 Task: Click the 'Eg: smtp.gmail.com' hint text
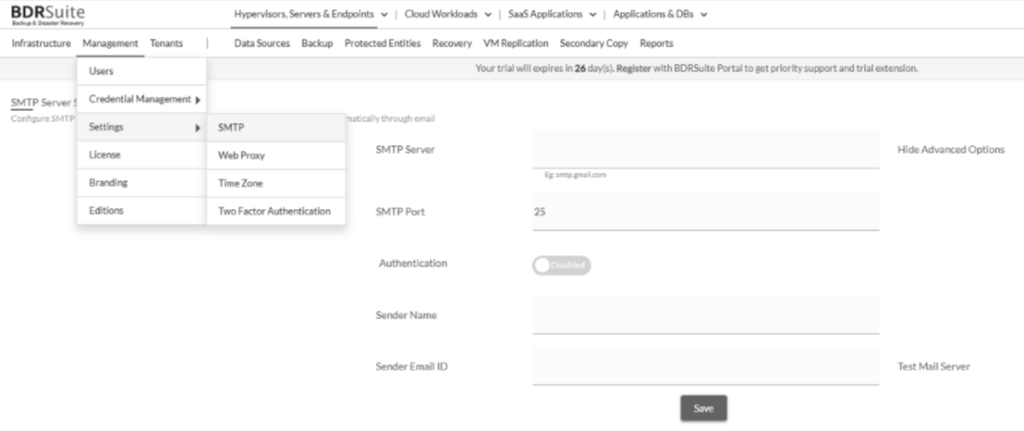[575, 175]
